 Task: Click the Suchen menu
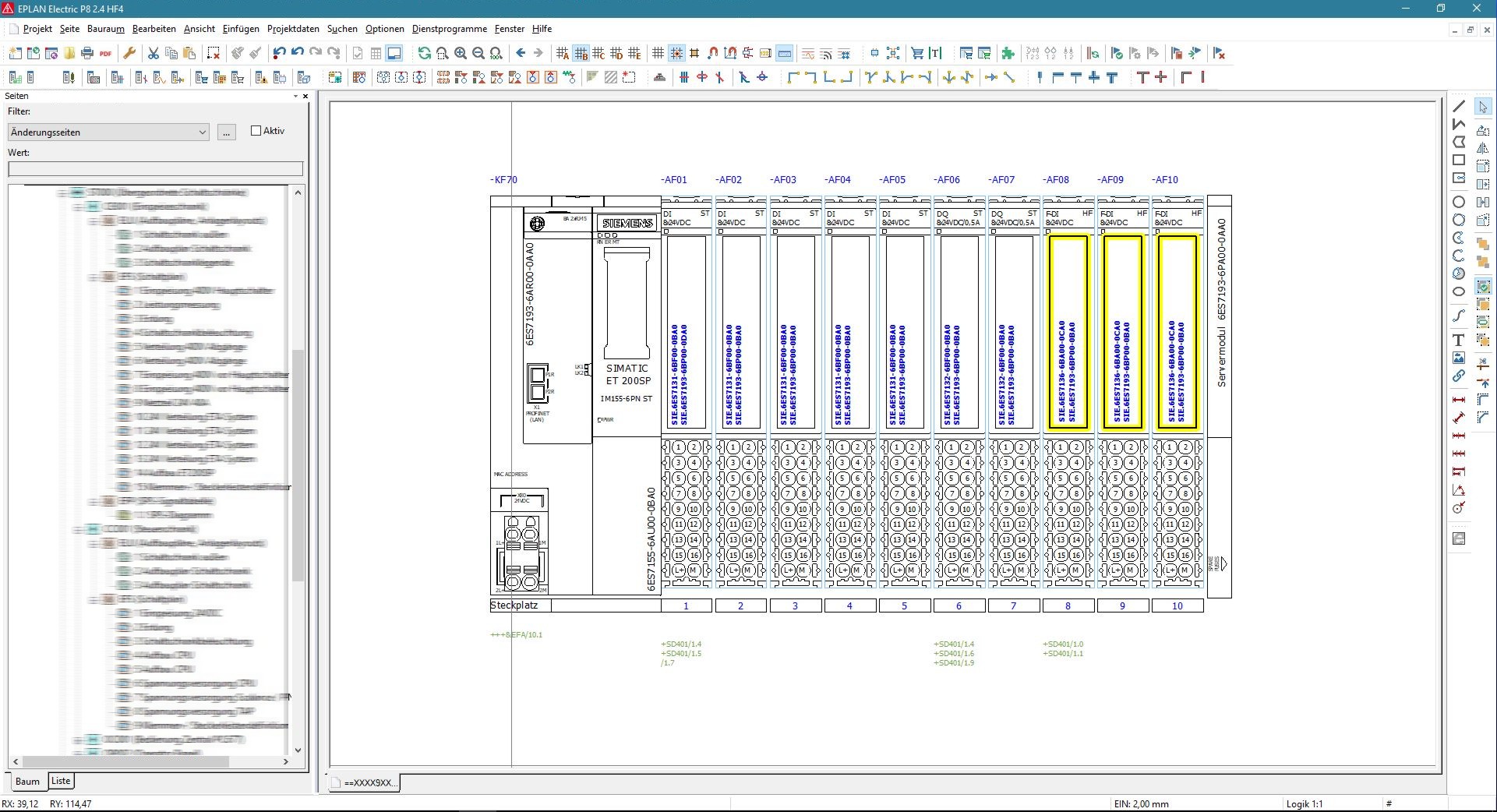tap(342, 29)
